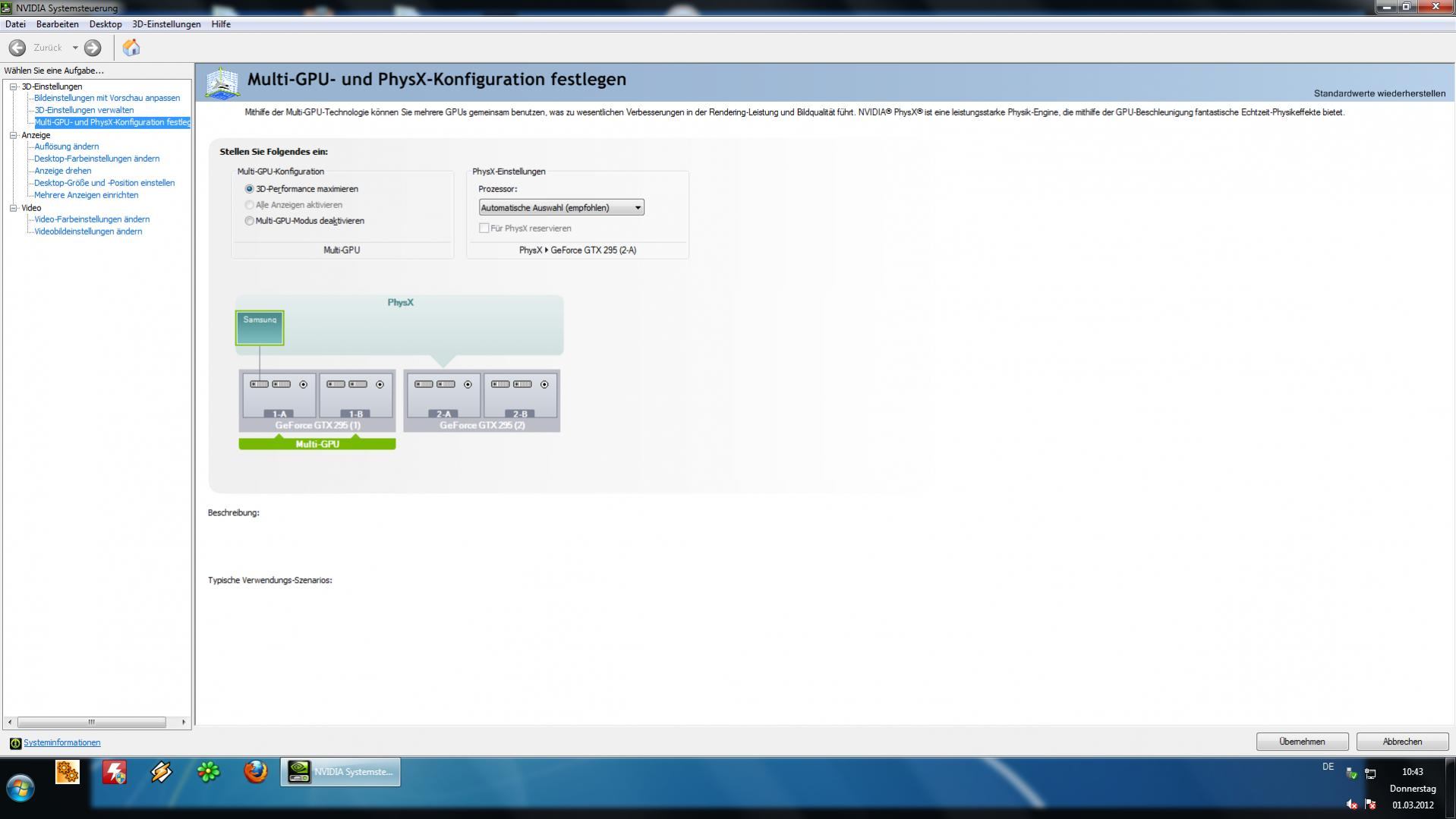Open Desktop-Größe und -Position einstellen
This screenshot has width=1456, height=819.
(x=104, y=183)
